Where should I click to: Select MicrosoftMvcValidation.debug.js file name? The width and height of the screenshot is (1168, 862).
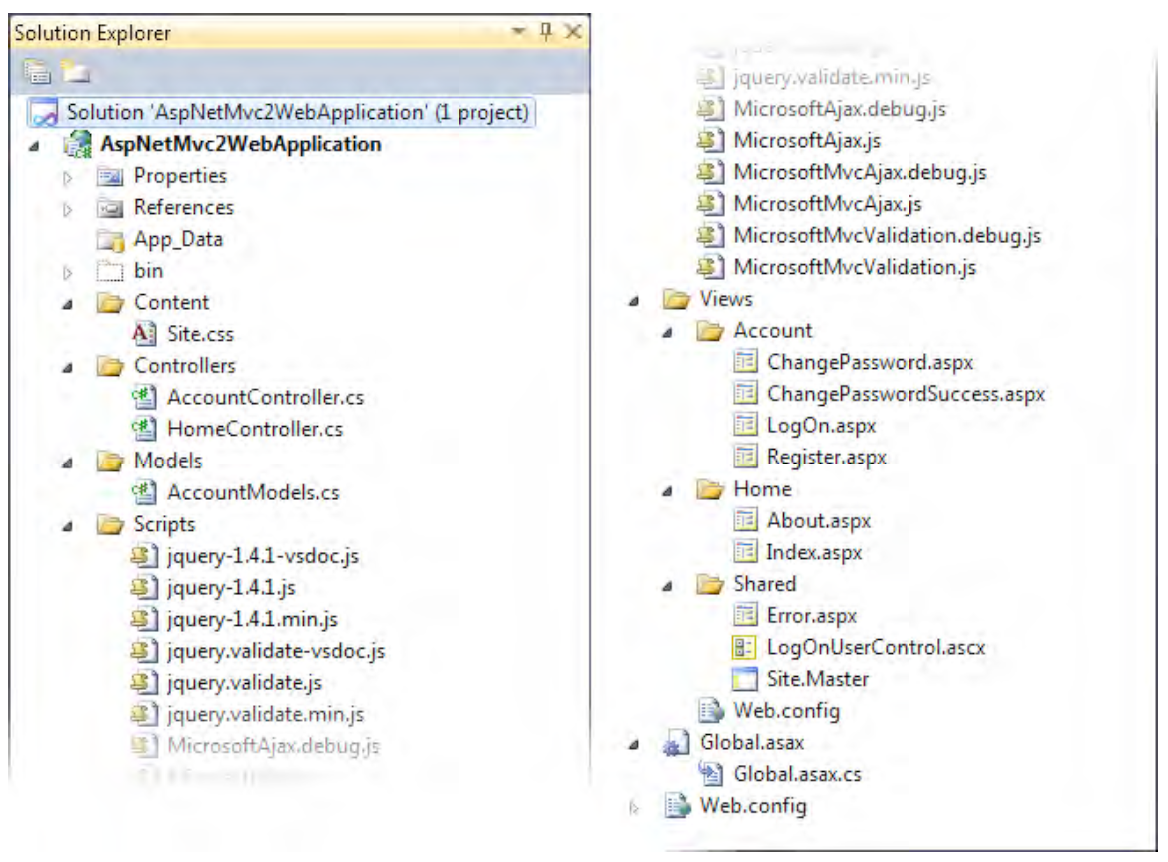(x=887, y=235)
